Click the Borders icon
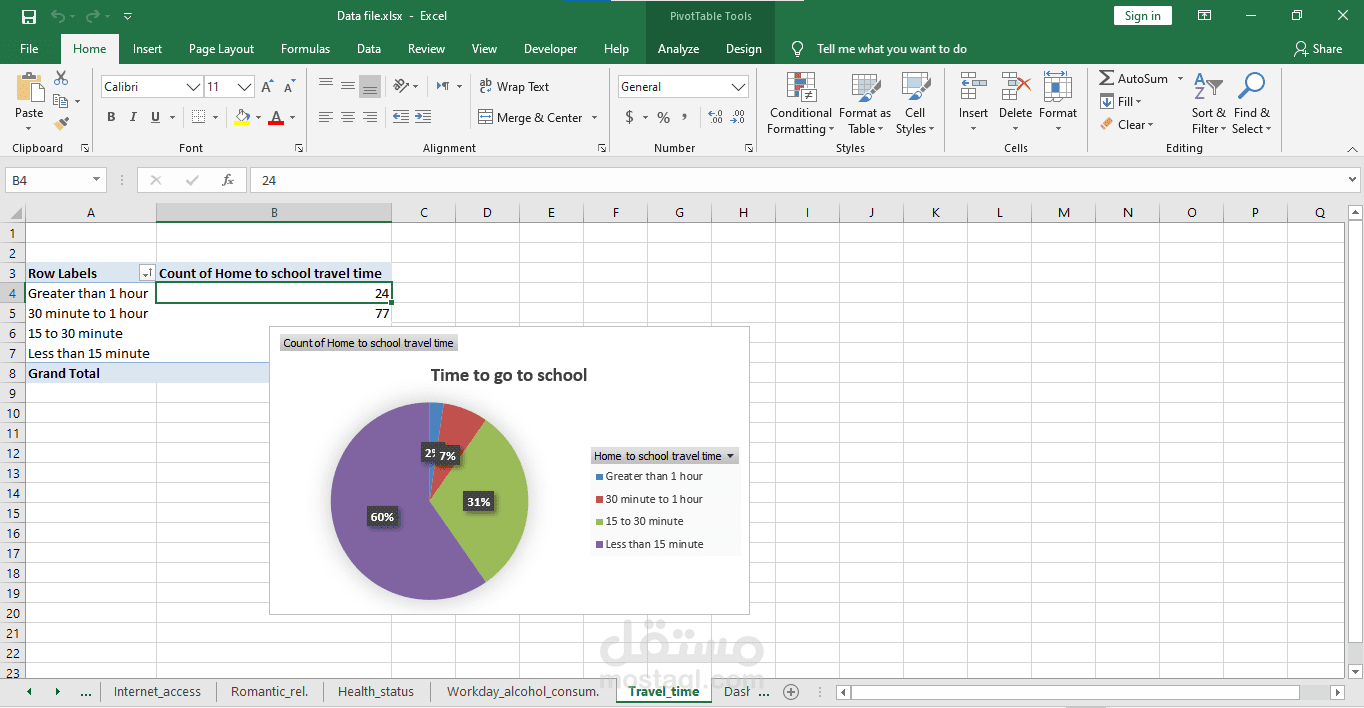The image size is (1364, 708). coord(198,117)
